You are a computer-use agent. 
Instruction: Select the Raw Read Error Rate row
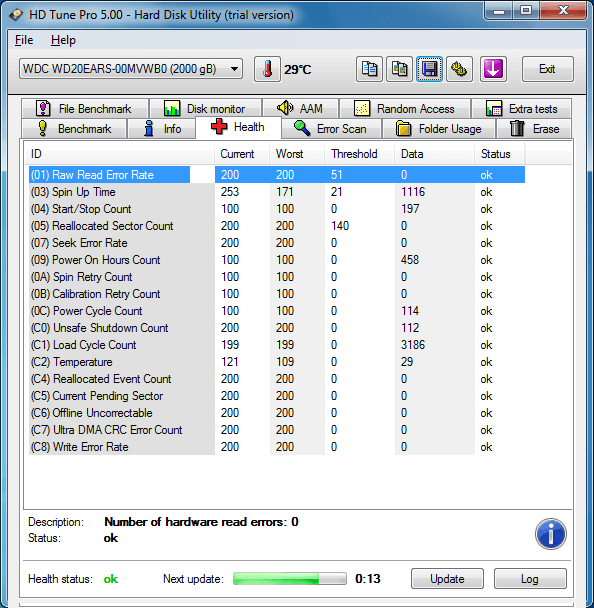coord(277,175)
